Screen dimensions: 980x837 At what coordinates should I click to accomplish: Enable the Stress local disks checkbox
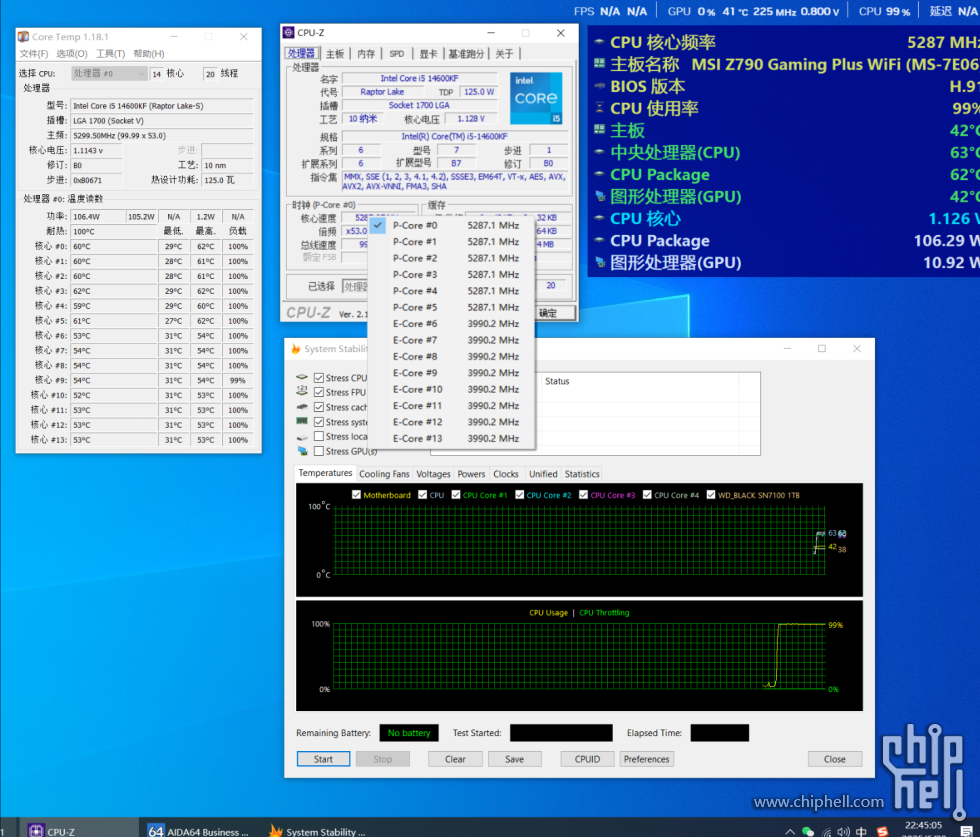(x=319, y=436)
